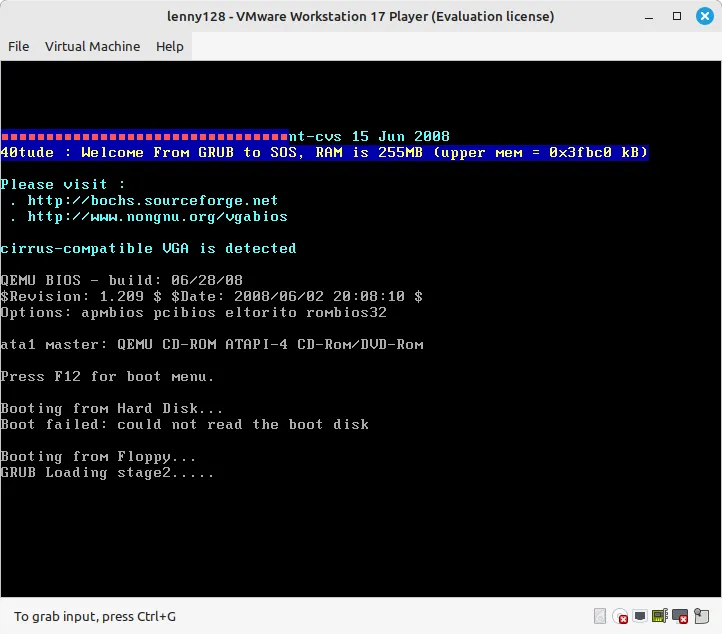Click the 'ata1 master: QEMU CD-ROM' line
Image resolution: width=722 pixels, height=634 pixels.
click(x=212, y=345)
